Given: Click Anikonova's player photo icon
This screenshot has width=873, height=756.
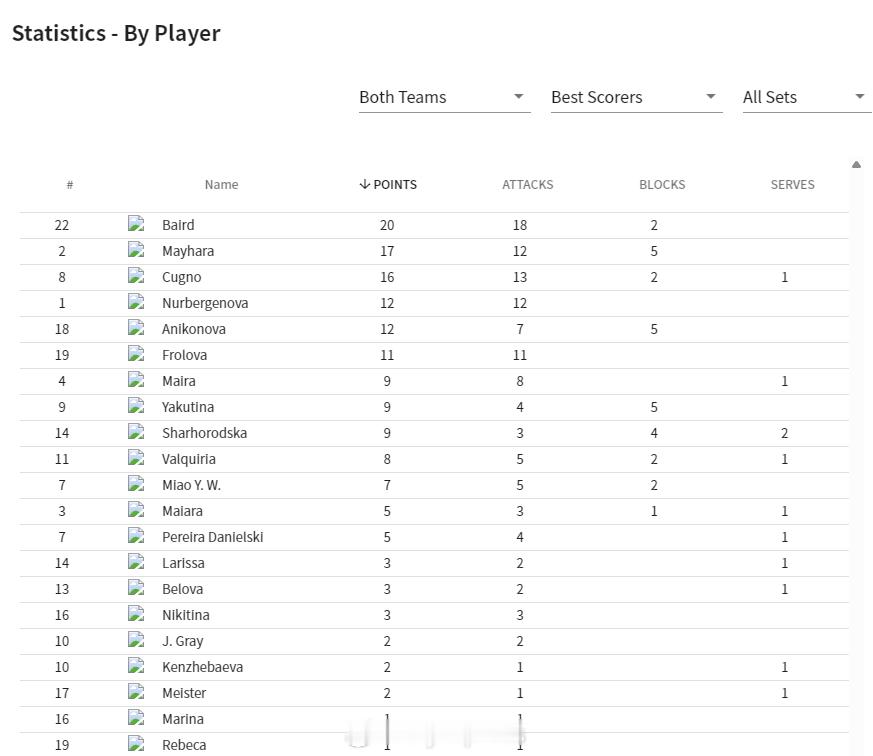Looking at the screenshot, I should 136,329.
